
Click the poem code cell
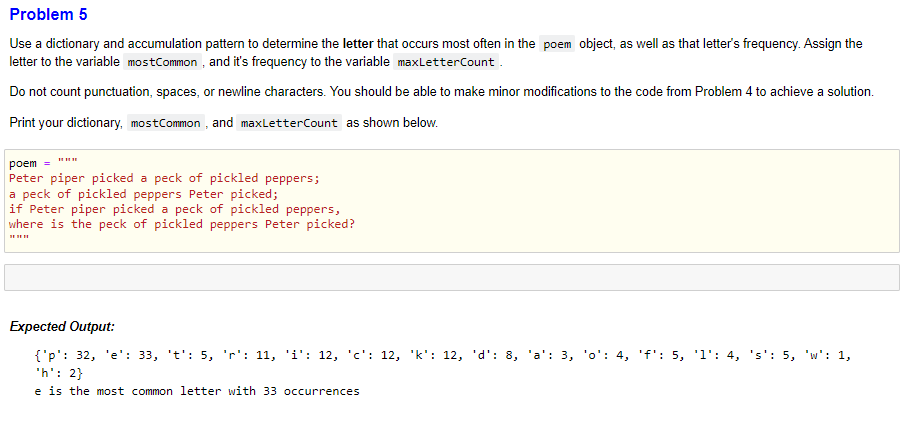point(451,201)
